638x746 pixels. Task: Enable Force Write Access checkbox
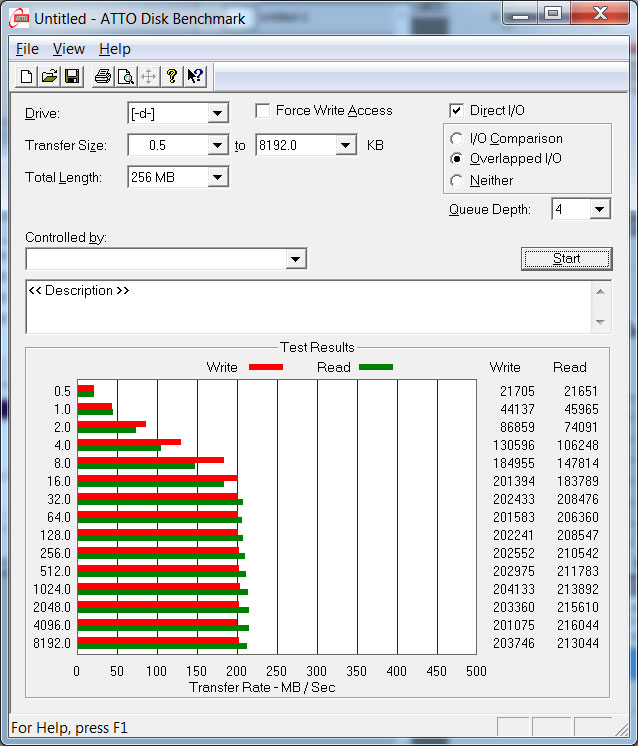point(263,111)
